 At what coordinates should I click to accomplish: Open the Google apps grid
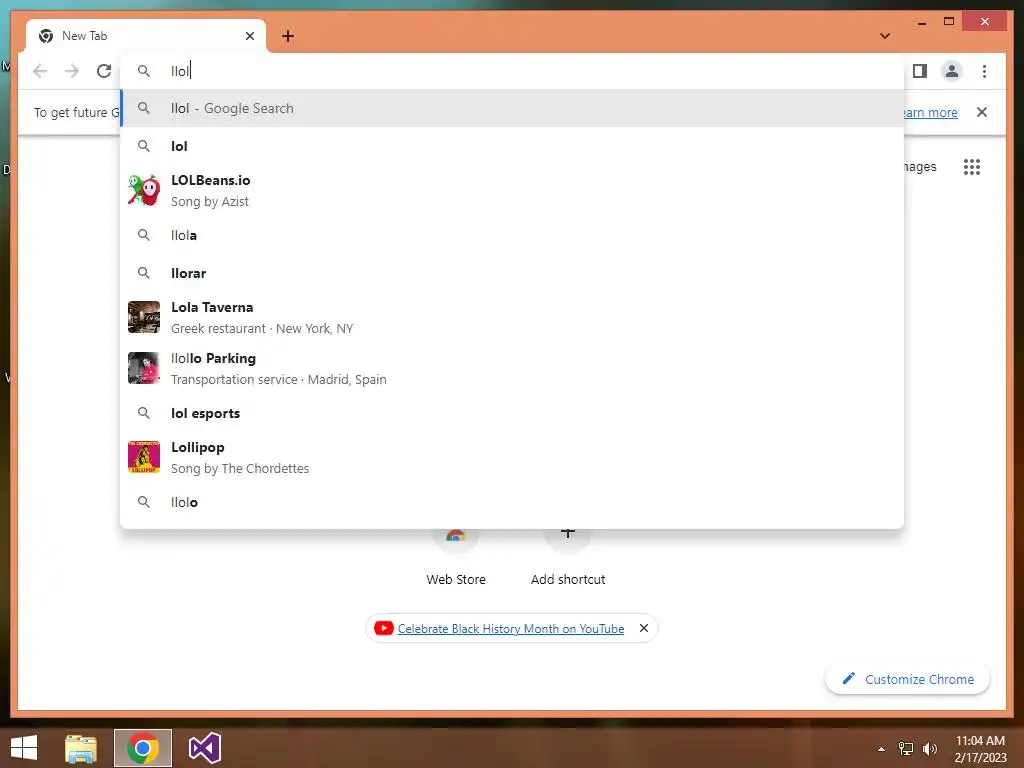pos(972,167)
